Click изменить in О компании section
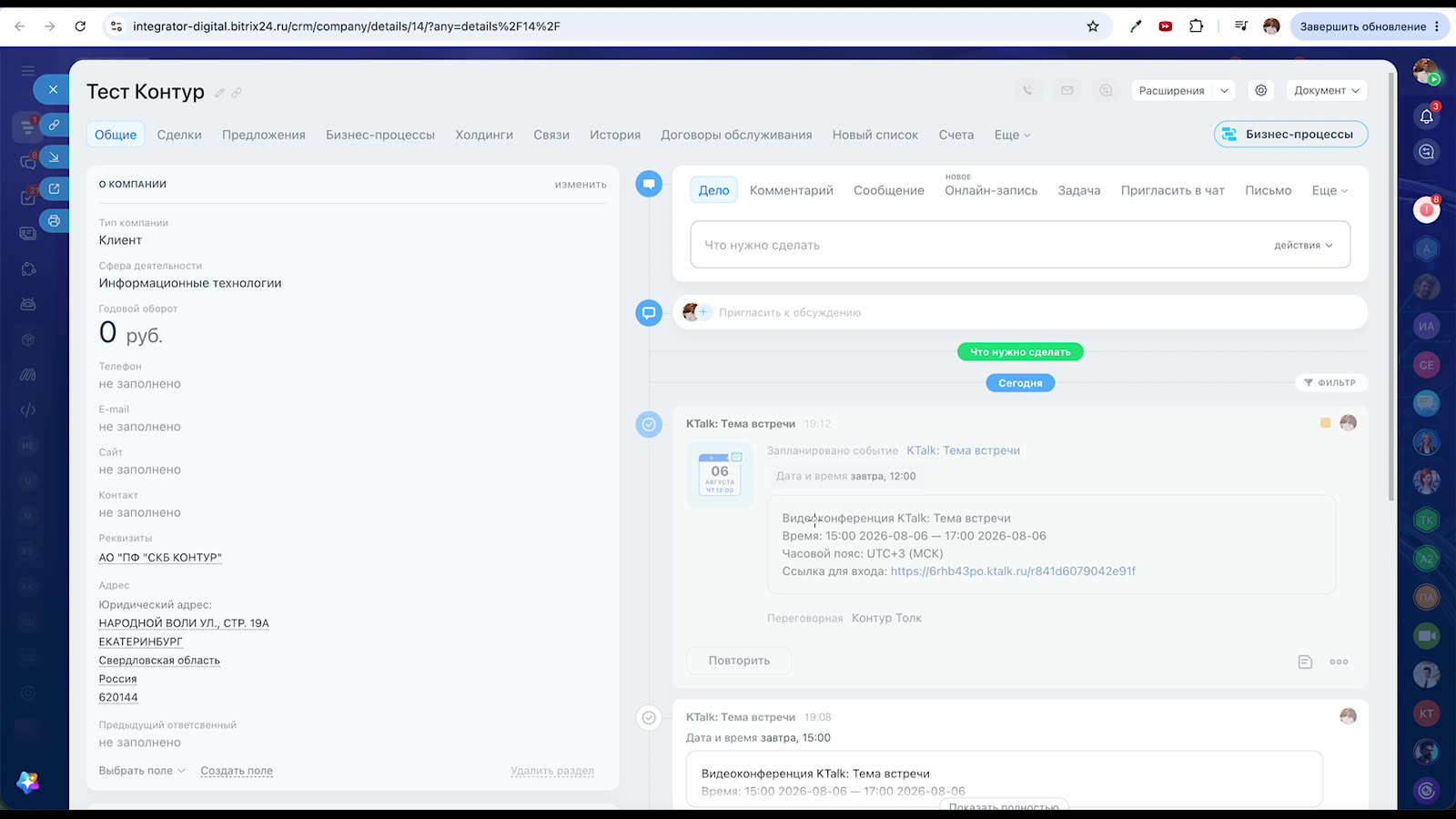This screenshot has height=819, width=1456. coord(581,184)
